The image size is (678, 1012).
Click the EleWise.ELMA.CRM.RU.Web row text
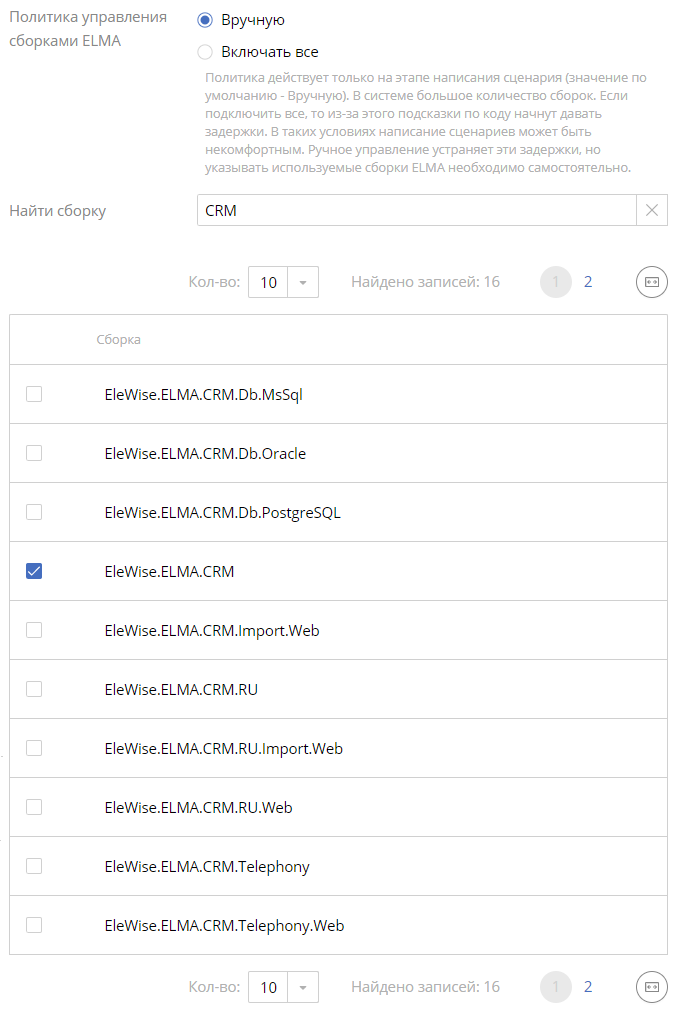tap(198, 808)
